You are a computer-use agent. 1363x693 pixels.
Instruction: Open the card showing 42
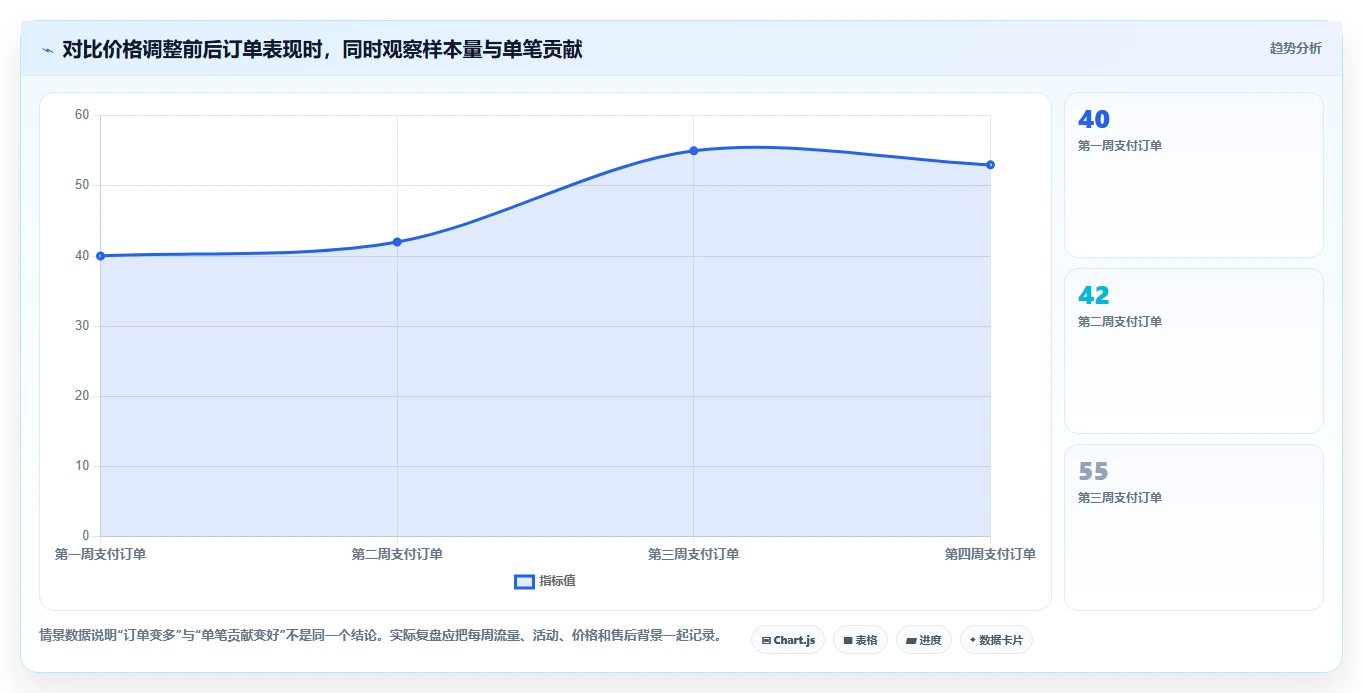[x=1194, y=351]
